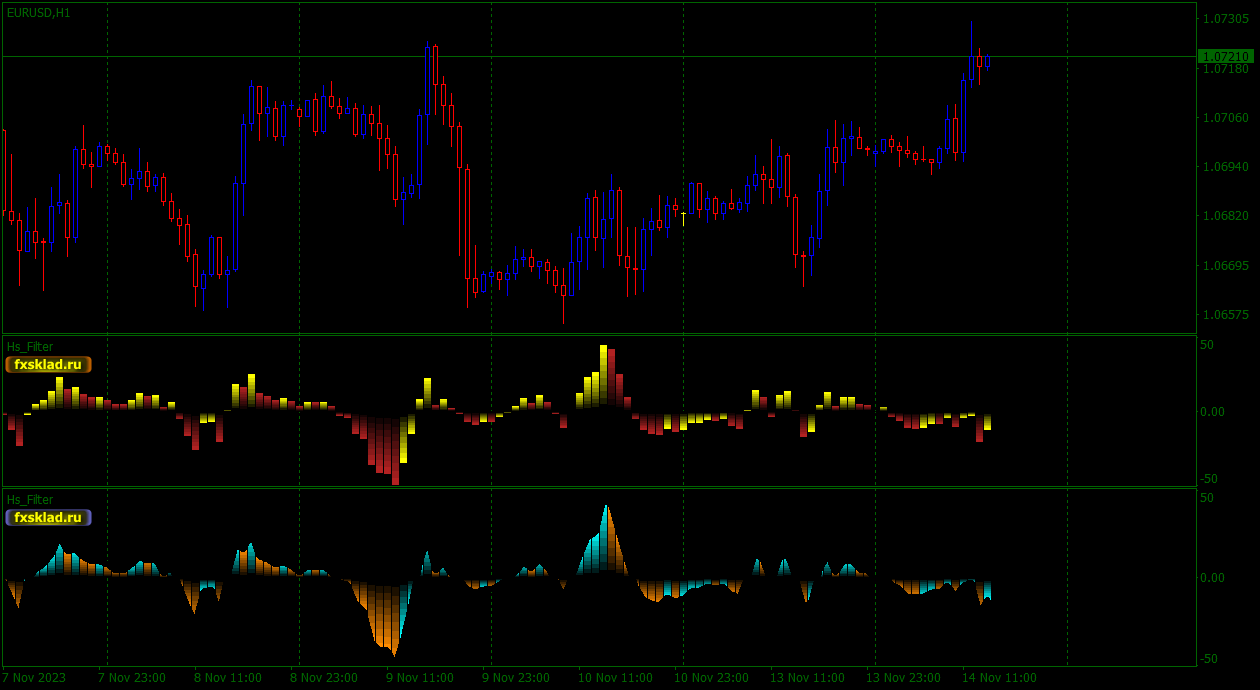This screenshot has width=1260, height=690.
Task: Click the 1.07305 price axis label
Action: pyautogui.click(x=1225, y=19)
